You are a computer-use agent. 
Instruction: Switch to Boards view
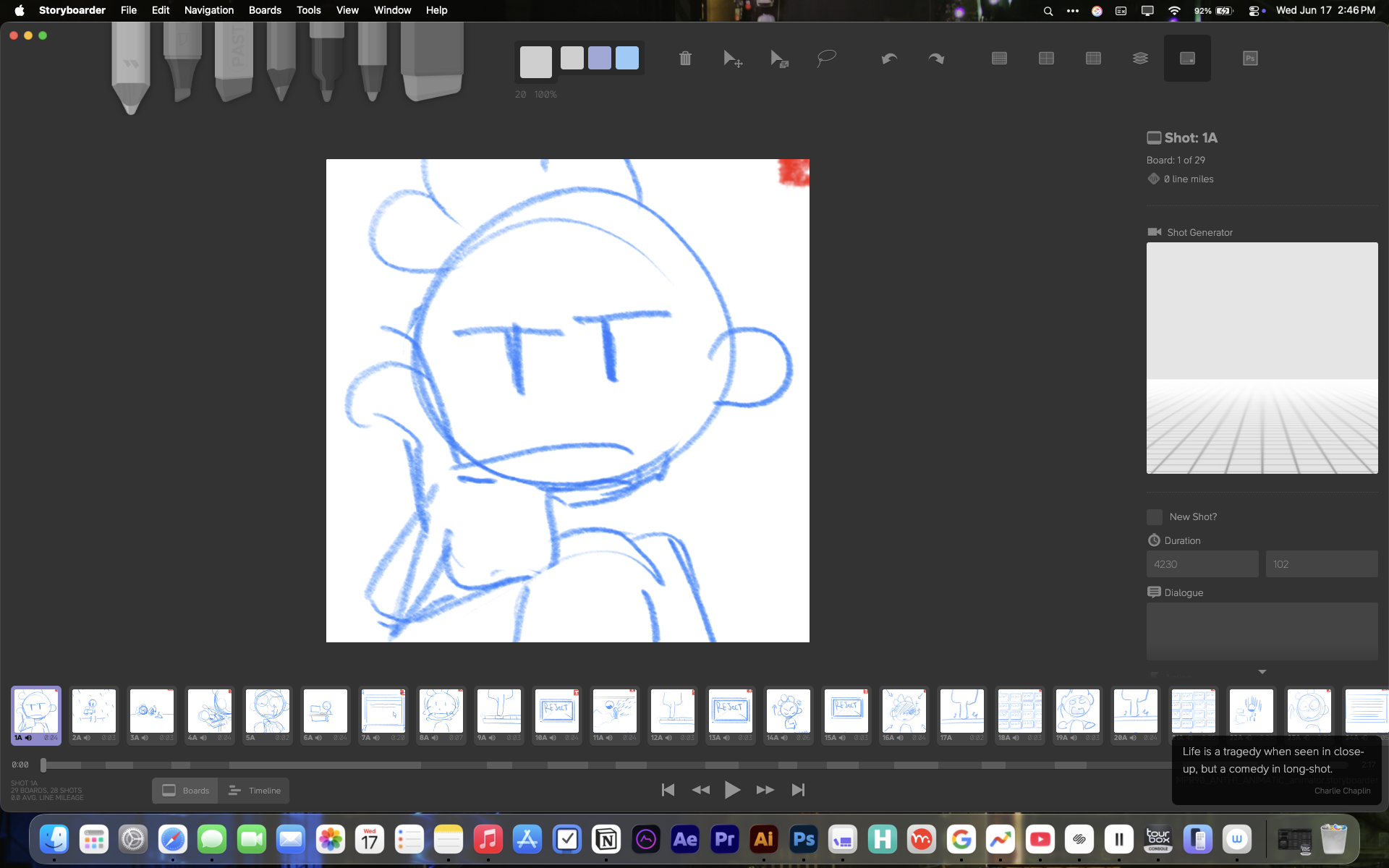coord(185,791)
